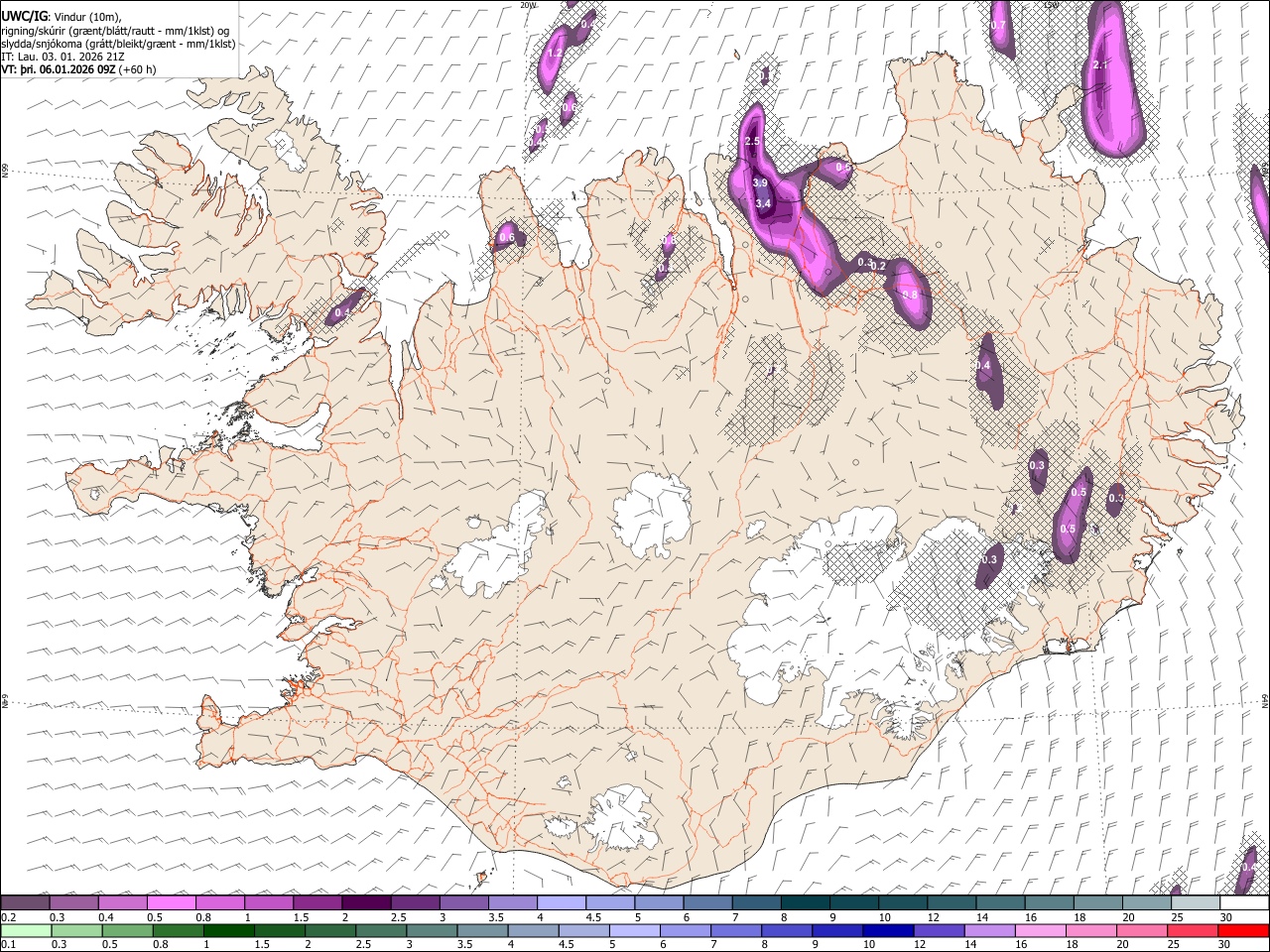
Task: Pick lower legend swatch between 3 and 3.5
Action: click(x=431, y=930)
